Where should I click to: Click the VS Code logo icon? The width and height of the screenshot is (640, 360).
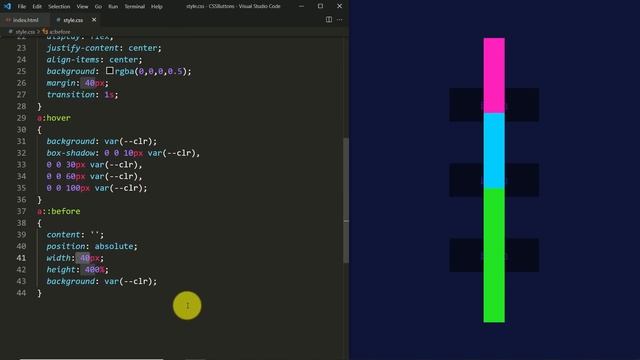[7, 6]
